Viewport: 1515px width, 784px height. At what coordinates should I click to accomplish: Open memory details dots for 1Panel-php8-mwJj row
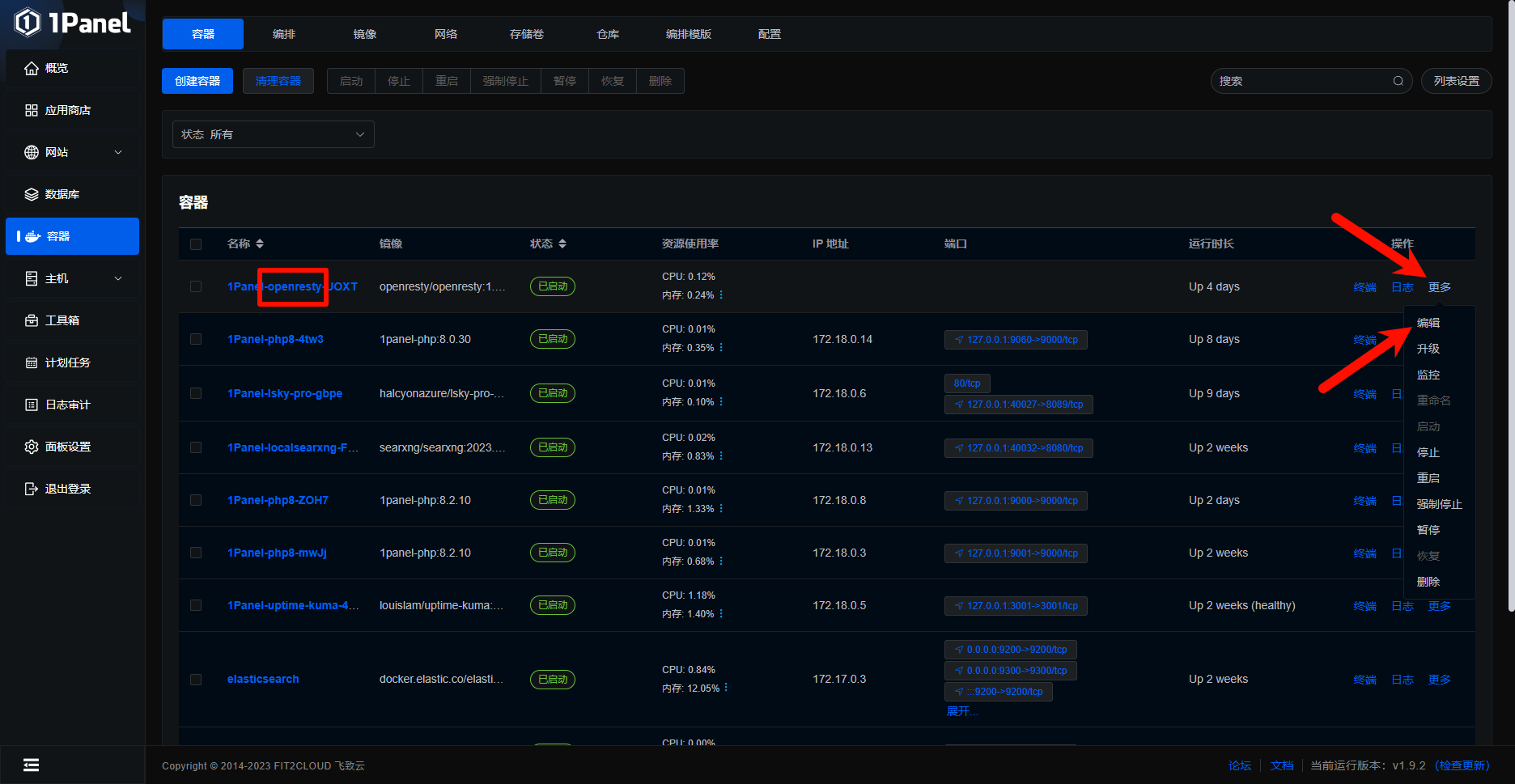click(x=721, y=562)
